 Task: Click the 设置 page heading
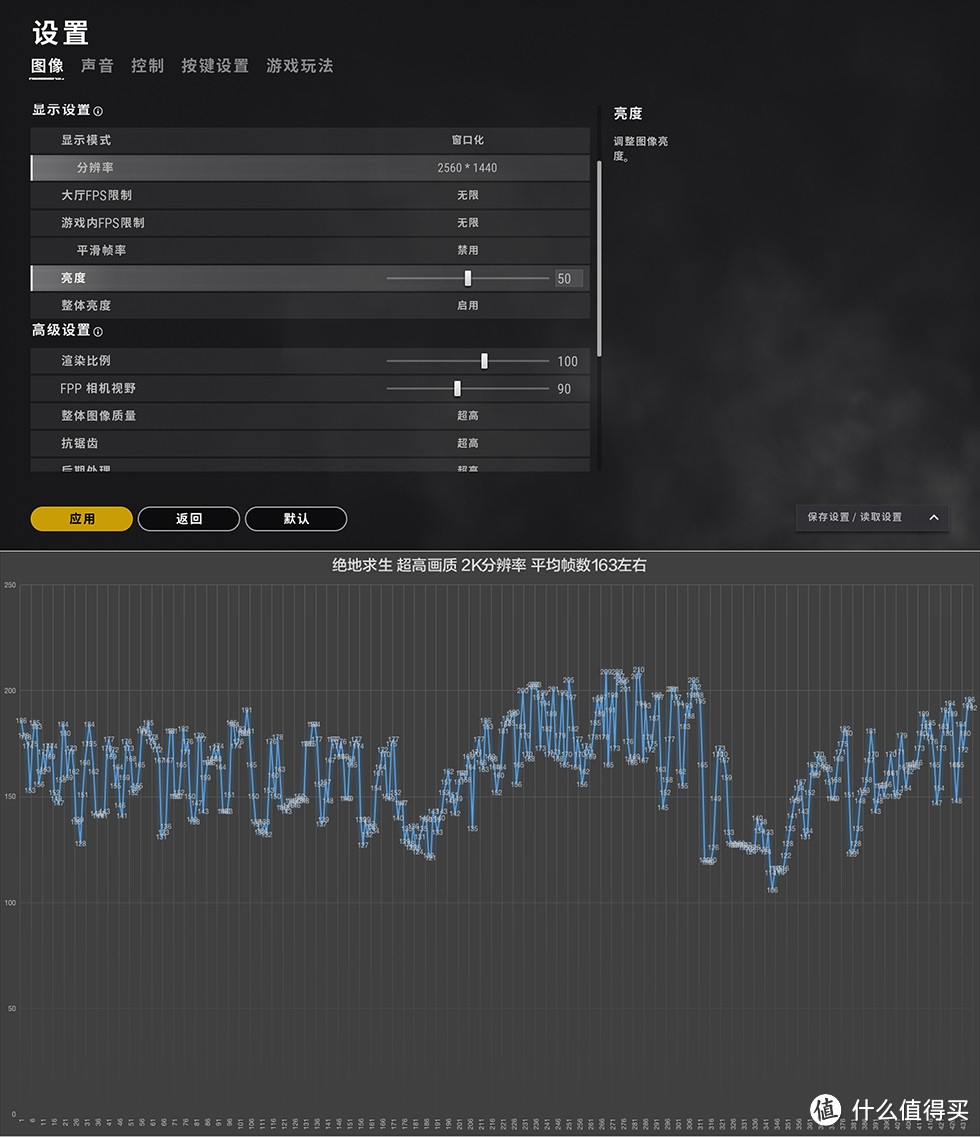pos(60,33)
